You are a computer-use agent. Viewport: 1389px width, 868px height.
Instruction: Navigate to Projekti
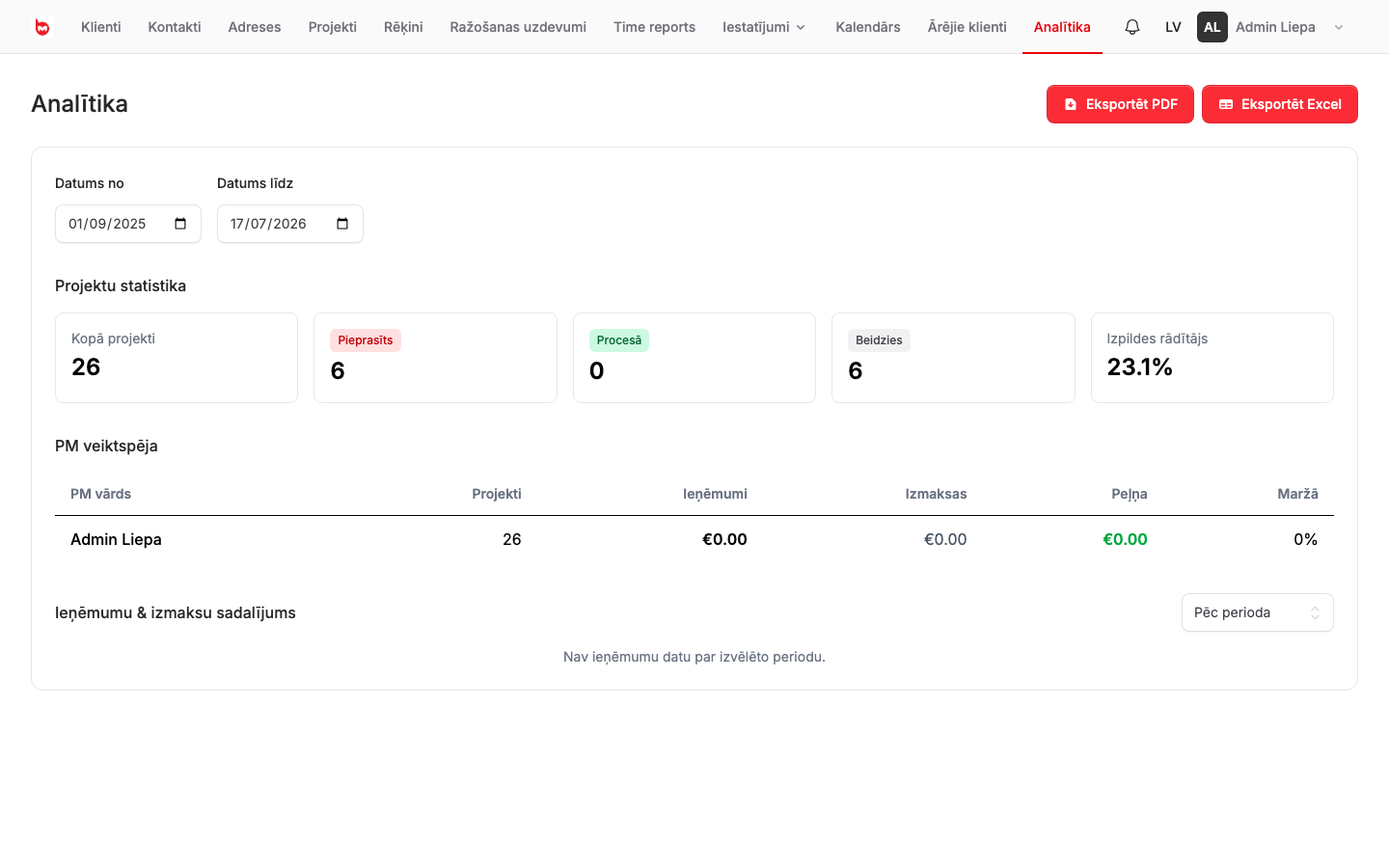[x=333, y=27]
